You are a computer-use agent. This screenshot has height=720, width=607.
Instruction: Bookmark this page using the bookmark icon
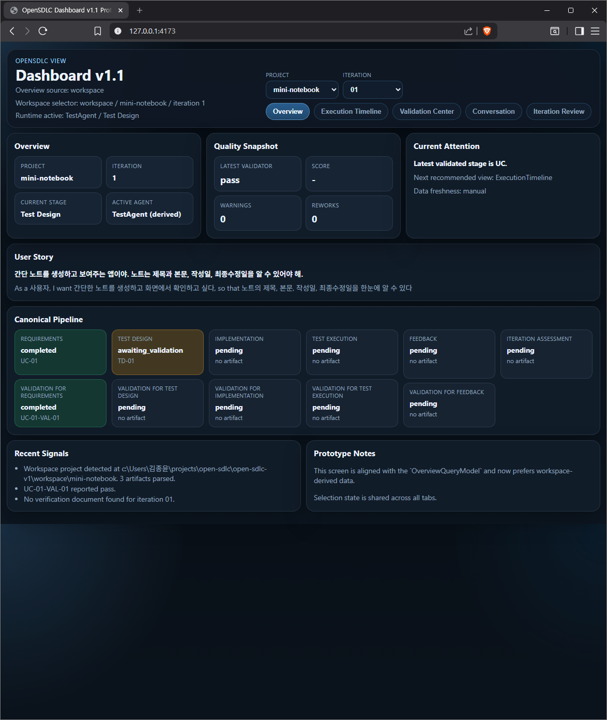tap(97, 31)
